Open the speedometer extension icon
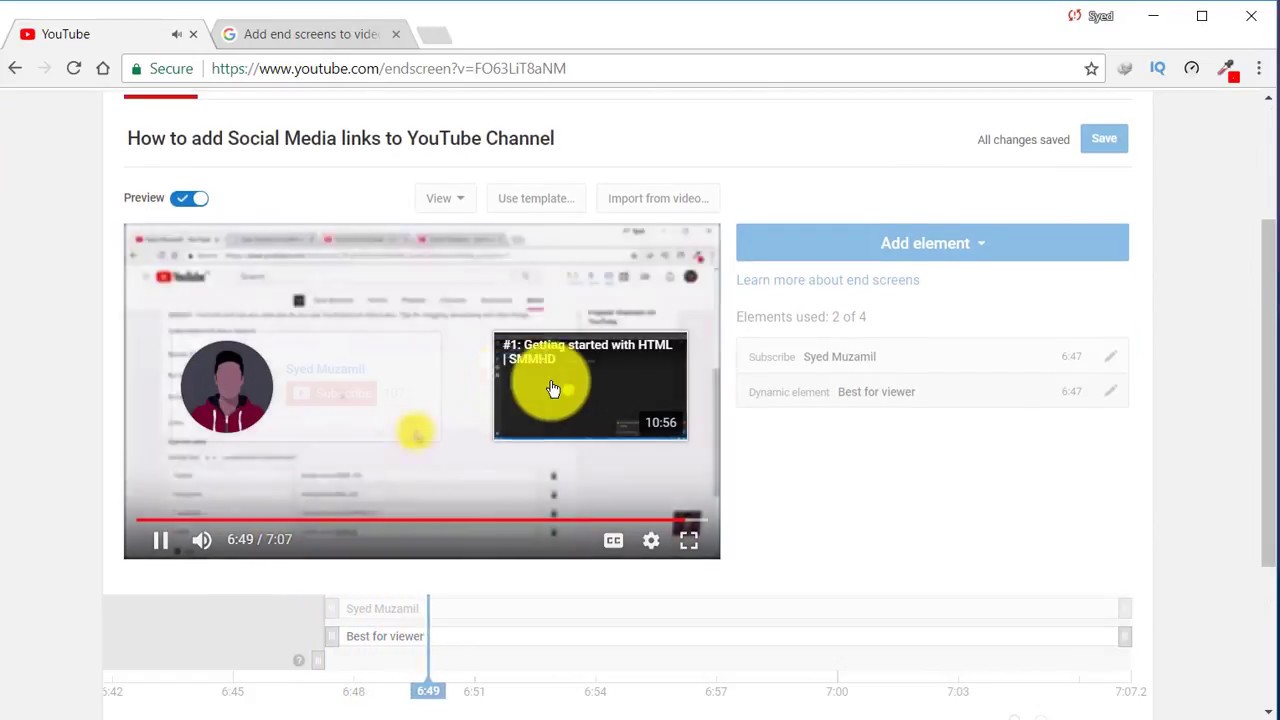1280x720 pixels. coord(1192,68)
